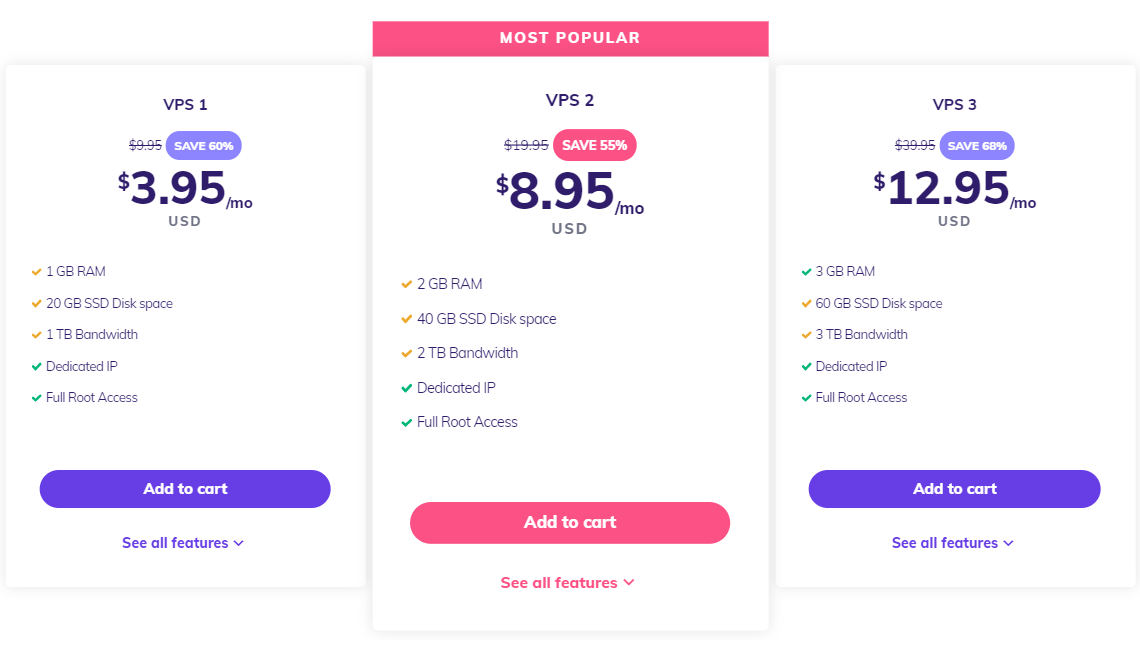Click the green check beside VPS 3 Dedicated IP

pos(806,367)
